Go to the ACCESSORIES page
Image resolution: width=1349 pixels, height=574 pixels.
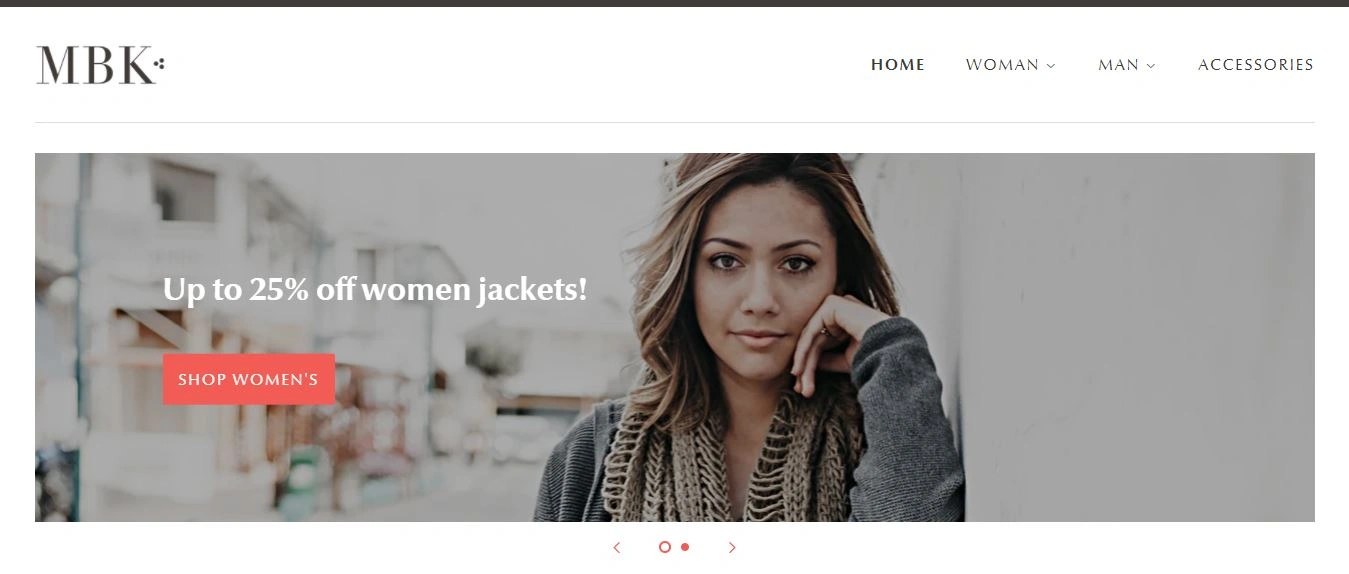(x=1256, y=65)
